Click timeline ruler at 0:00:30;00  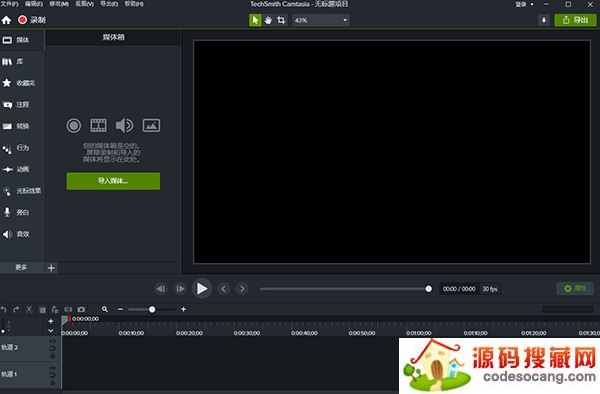pyautogui.click(x=247, y=333)
